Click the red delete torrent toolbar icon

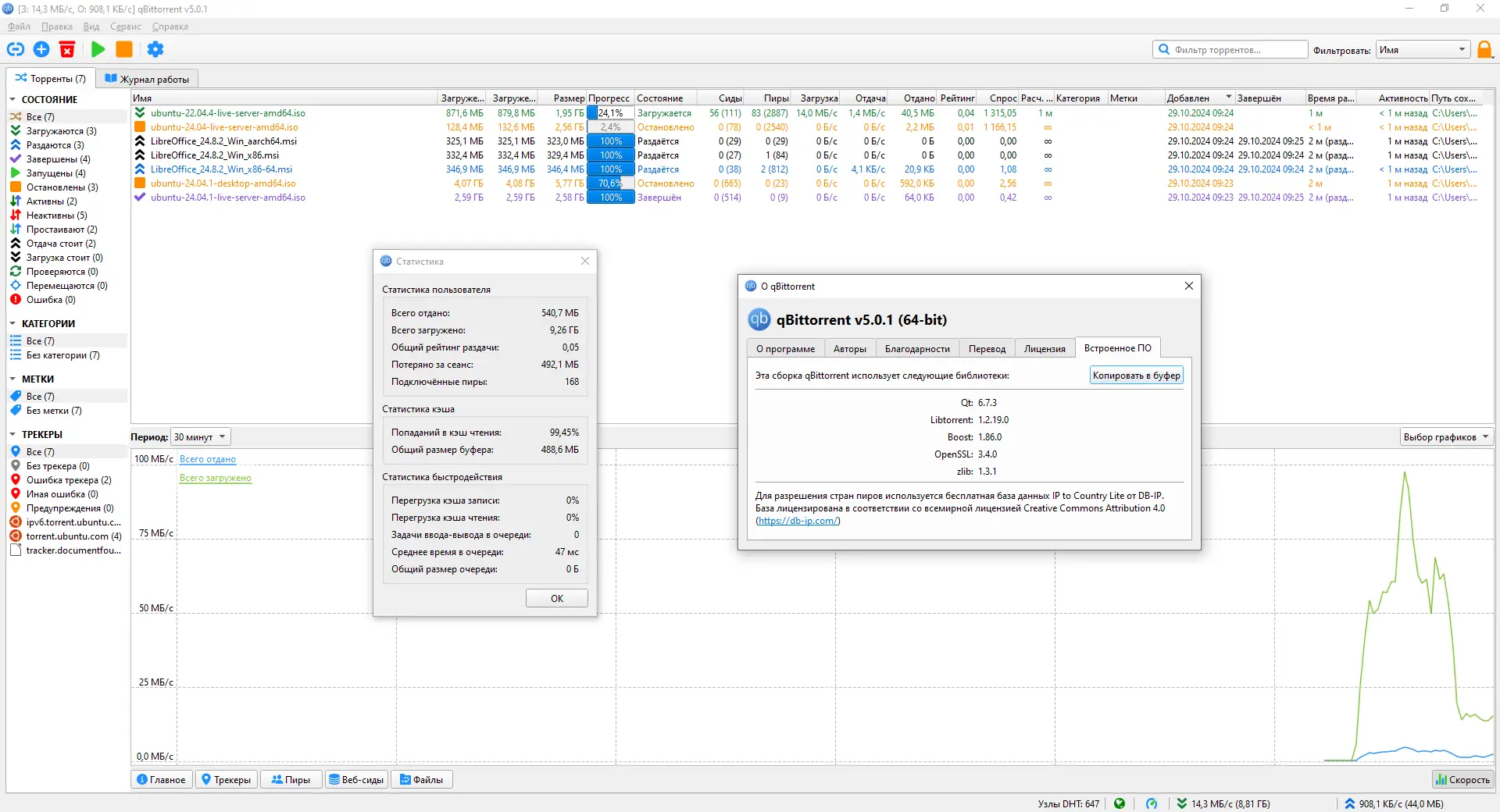click(67, 49)
